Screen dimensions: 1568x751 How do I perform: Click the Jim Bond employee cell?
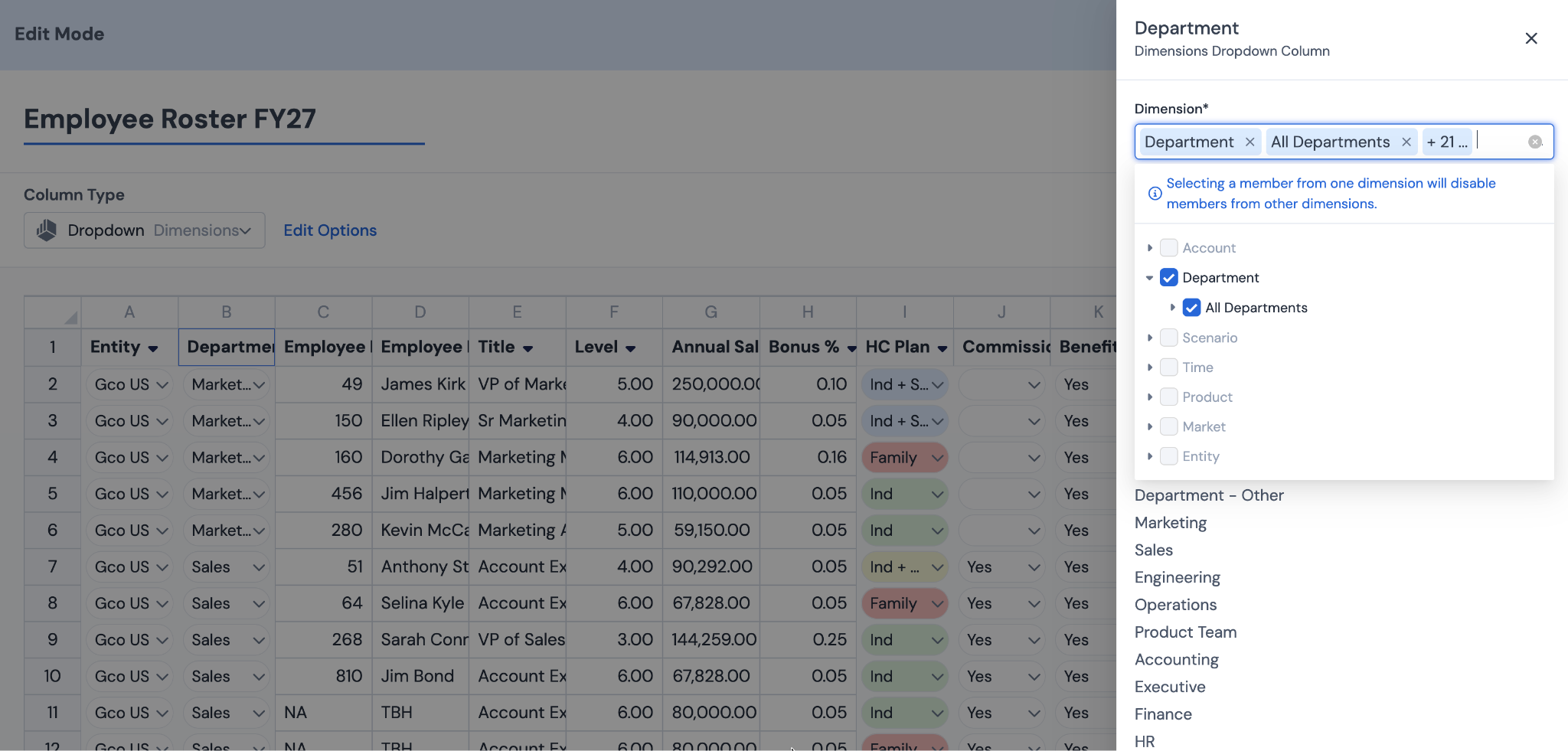coord(420,677)
